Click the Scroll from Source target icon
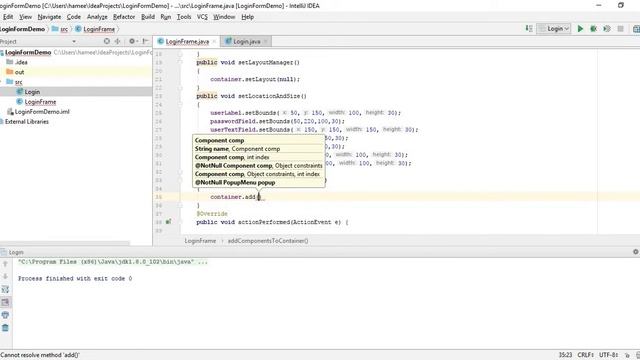The height and width of the screenshot is (360, 640). coord(107,41)
